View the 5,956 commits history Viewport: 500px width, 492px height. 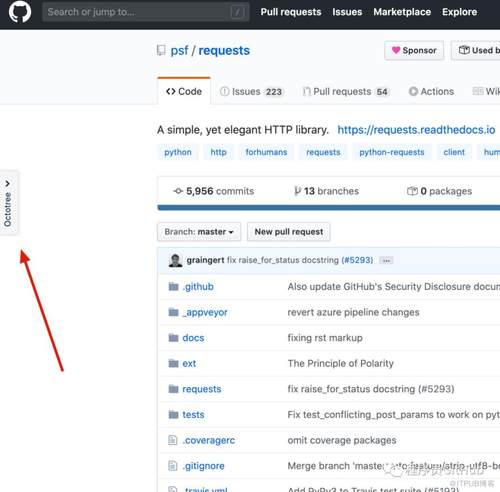click(x=214, y=191)
